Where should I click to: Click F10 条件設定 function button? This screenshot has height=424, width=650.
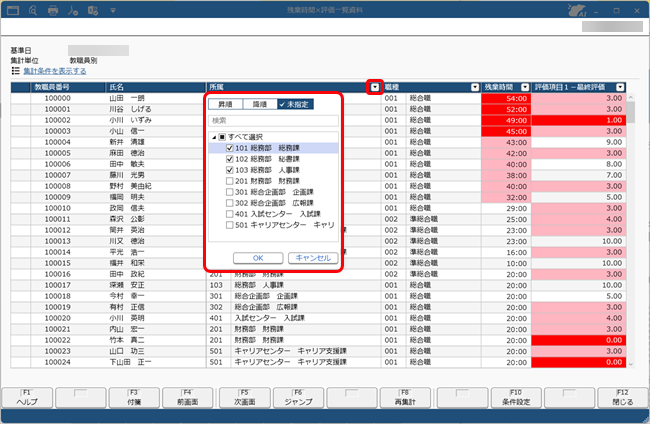[516, 397]
